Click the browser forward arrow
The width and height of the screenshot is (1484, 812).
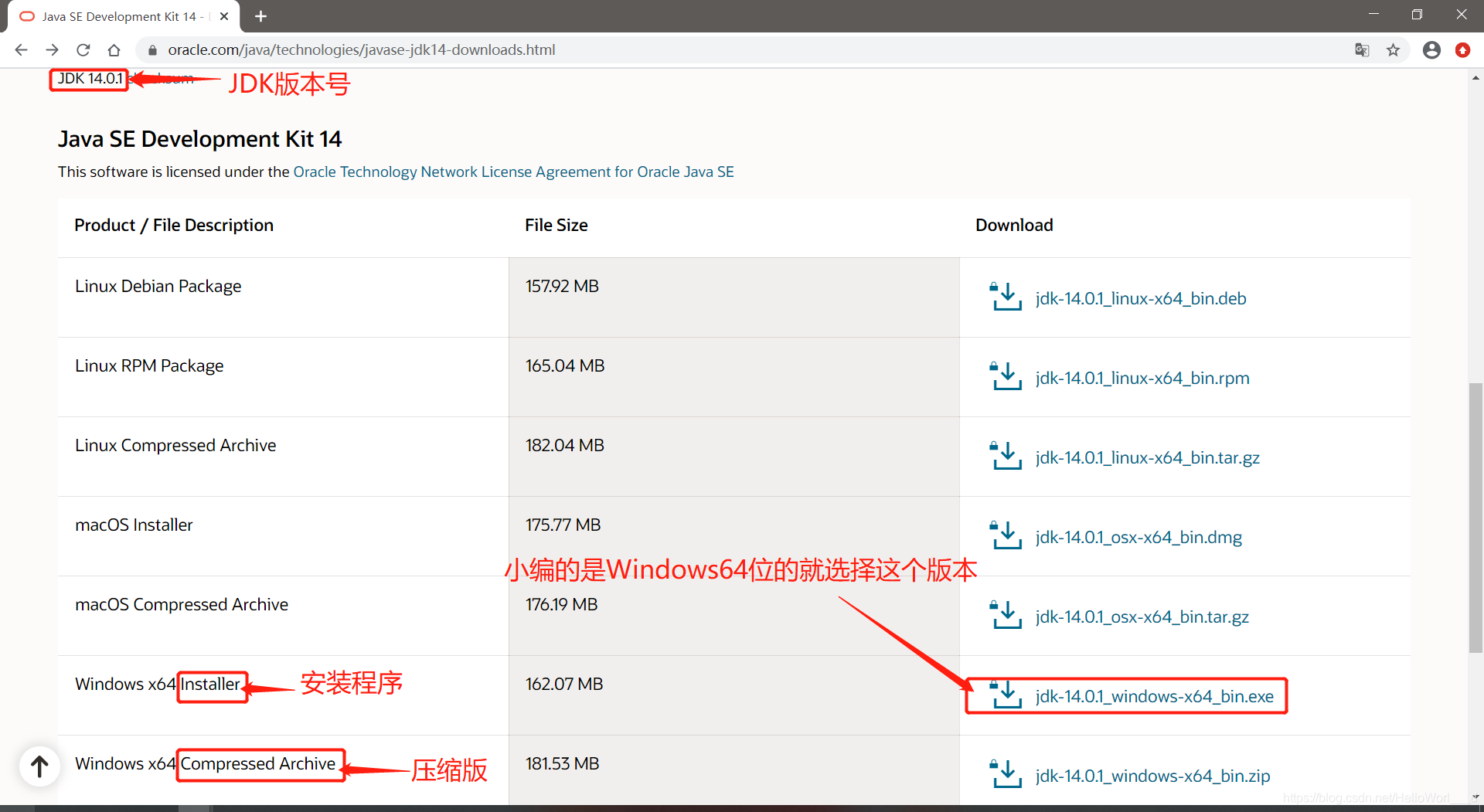coord(52,50)
